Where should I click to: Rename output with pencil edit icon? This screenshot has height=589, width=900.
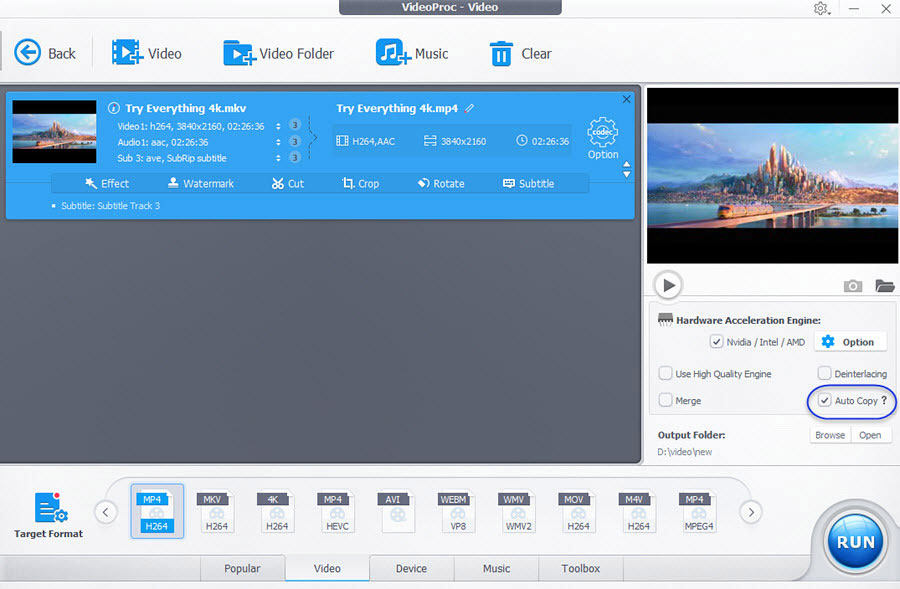coord(470,108)
